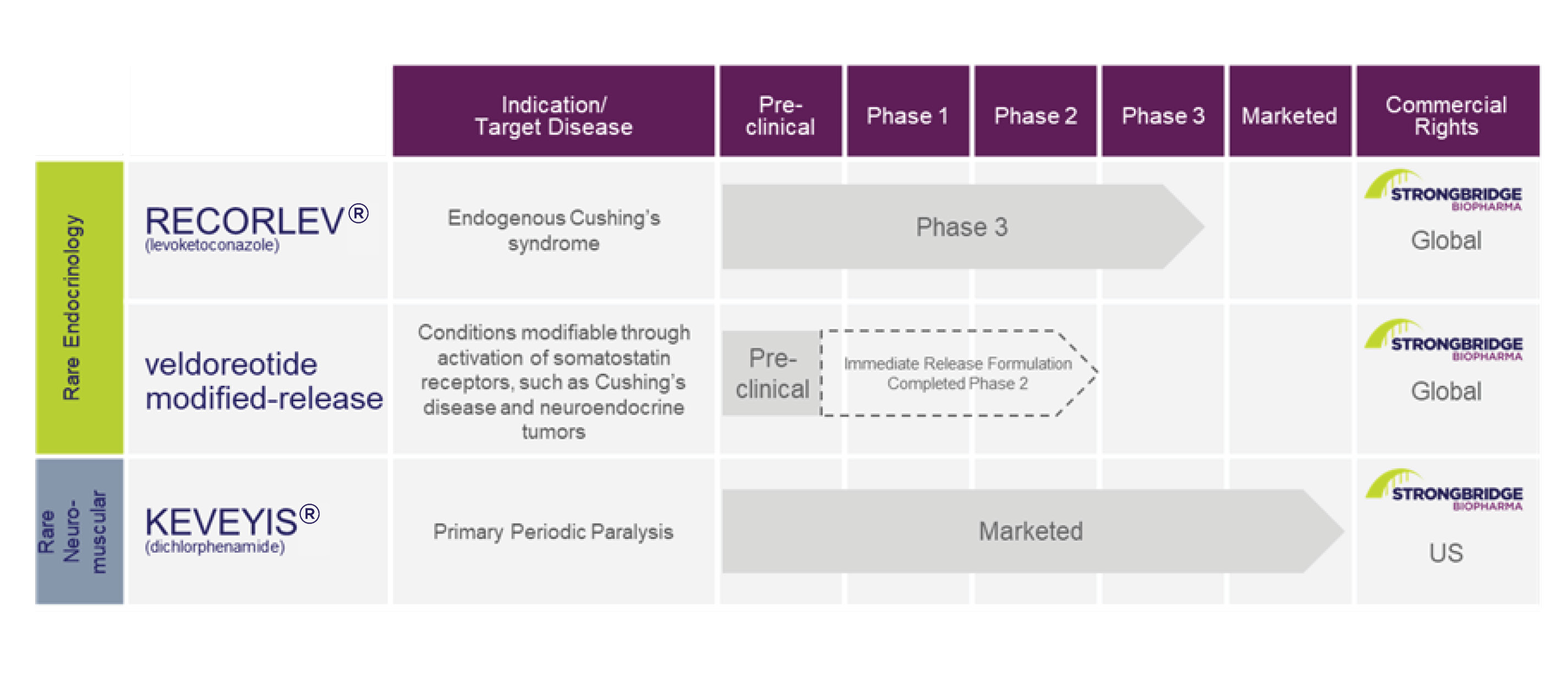Click the Primary Periodic Paralysis indication text

coord(553,532)
